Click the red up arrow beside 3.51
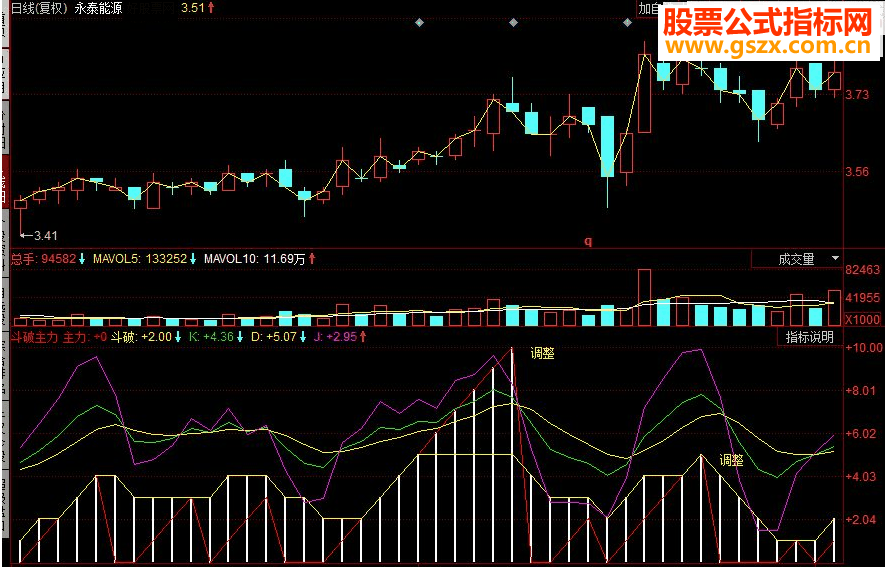Screen dimensions: 885x567 212,8
